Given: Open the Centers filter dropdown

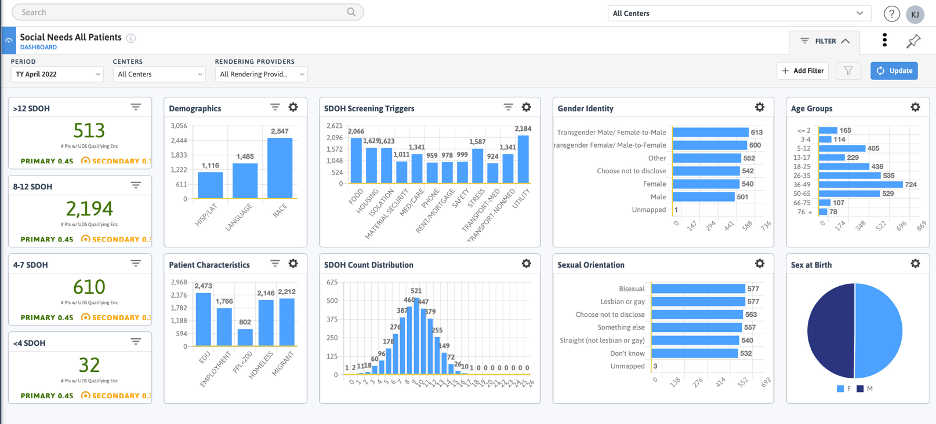Looking at the screenshot, I should pyautogui.click(x=159, y=74).
